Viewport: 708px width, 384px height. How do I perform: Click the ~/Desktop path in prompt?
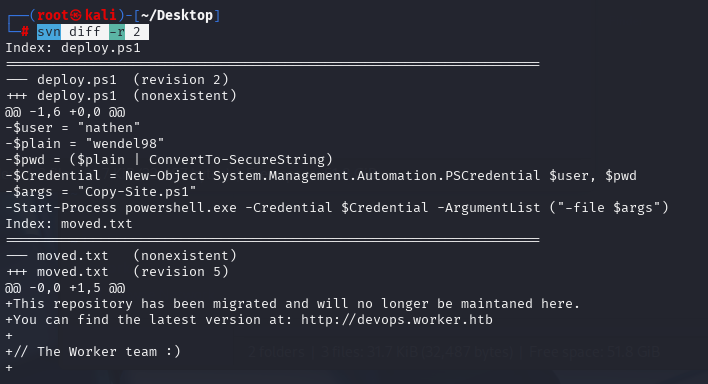[177, 16]
